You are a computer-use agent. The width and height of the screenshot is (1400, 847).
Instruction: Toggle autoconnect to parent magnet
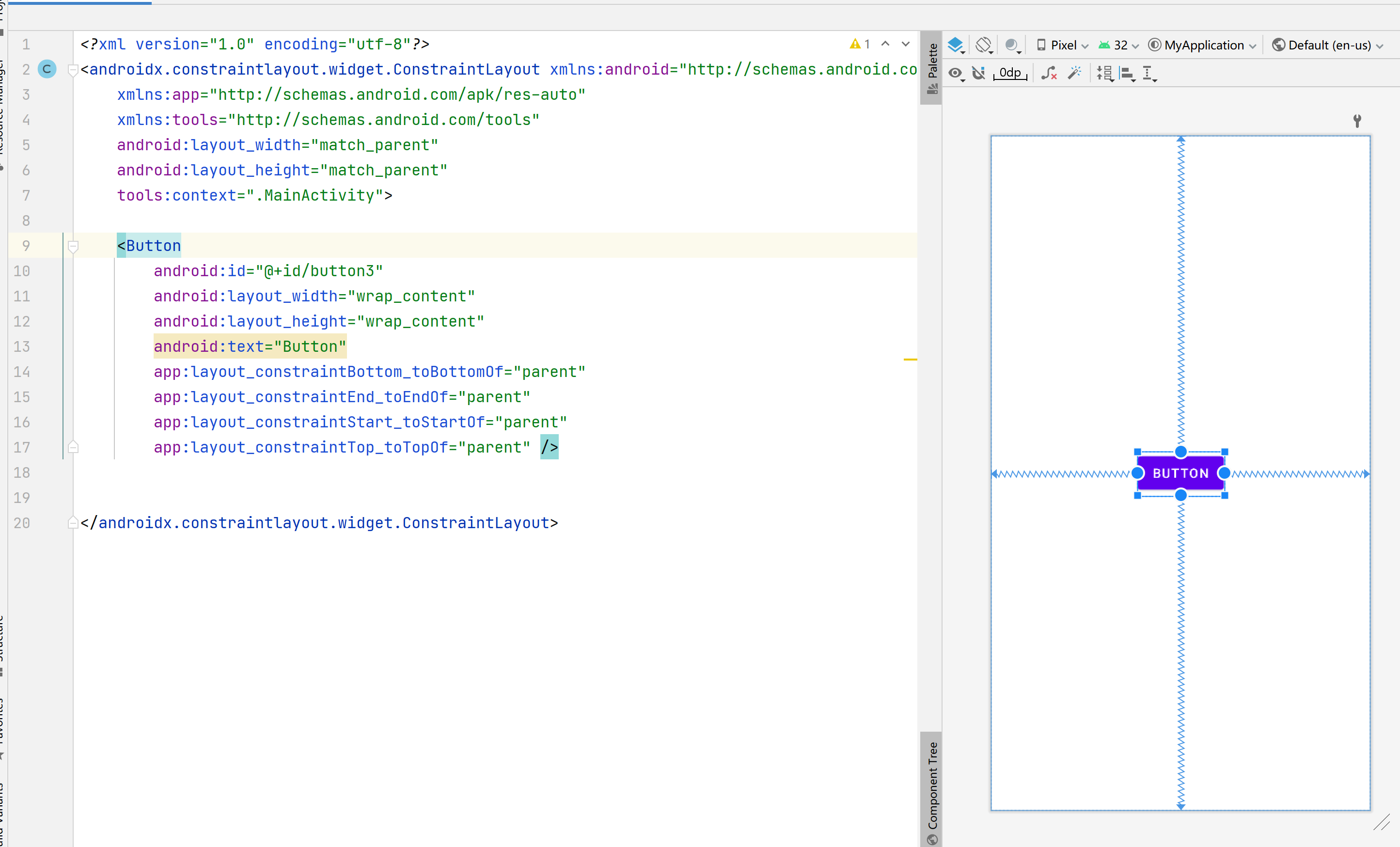(x=978, y=73)
